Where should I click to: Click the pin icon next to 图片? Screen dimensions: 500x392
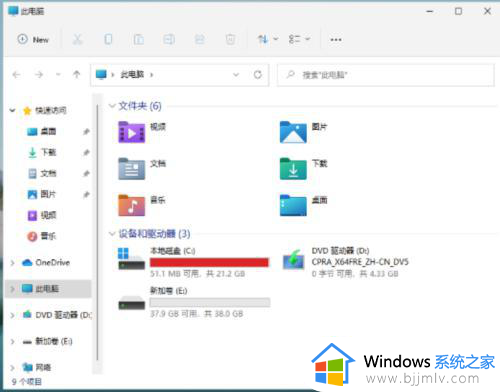pyautogui.click(x=86, y=194)
